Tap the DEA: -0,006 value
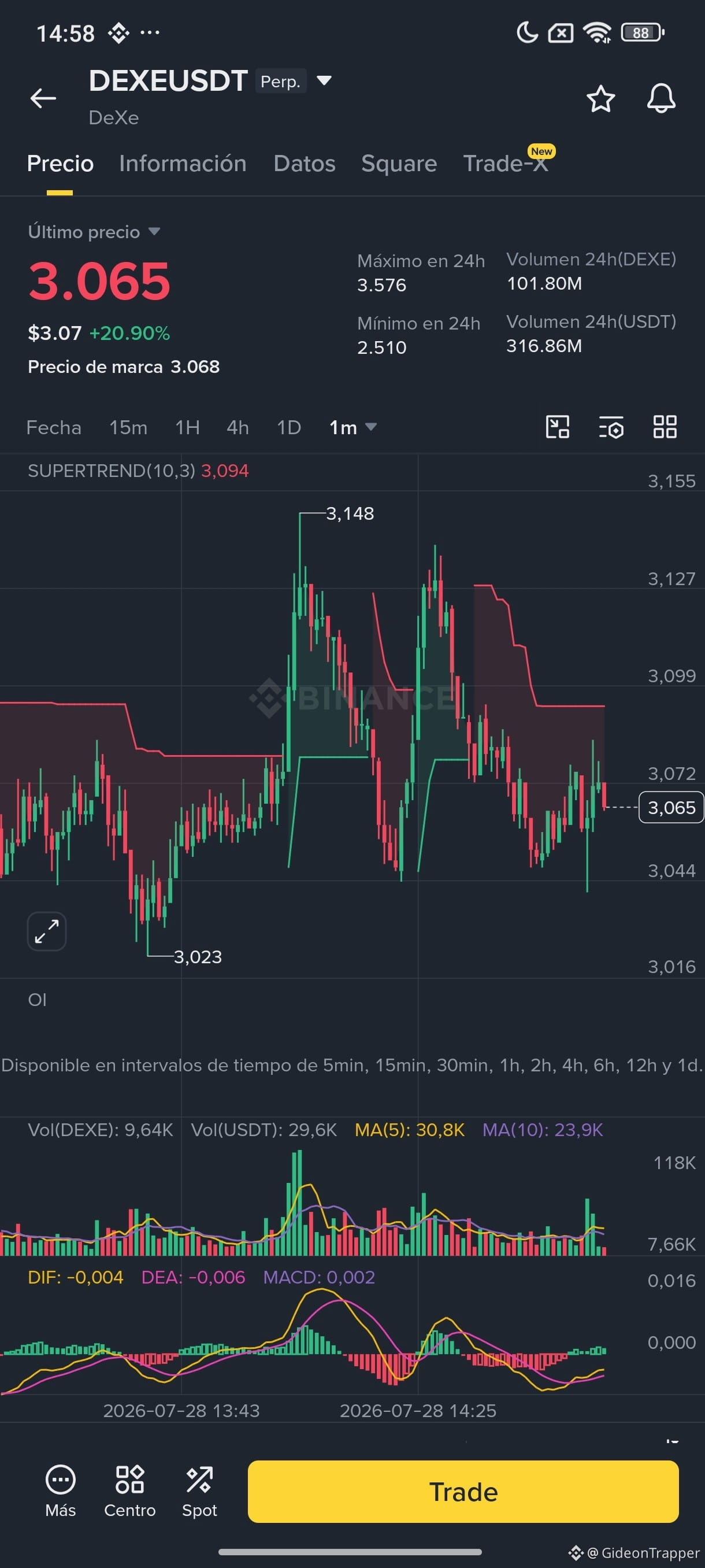This screenshot has width=705, height=1568. pos(193,1277)
